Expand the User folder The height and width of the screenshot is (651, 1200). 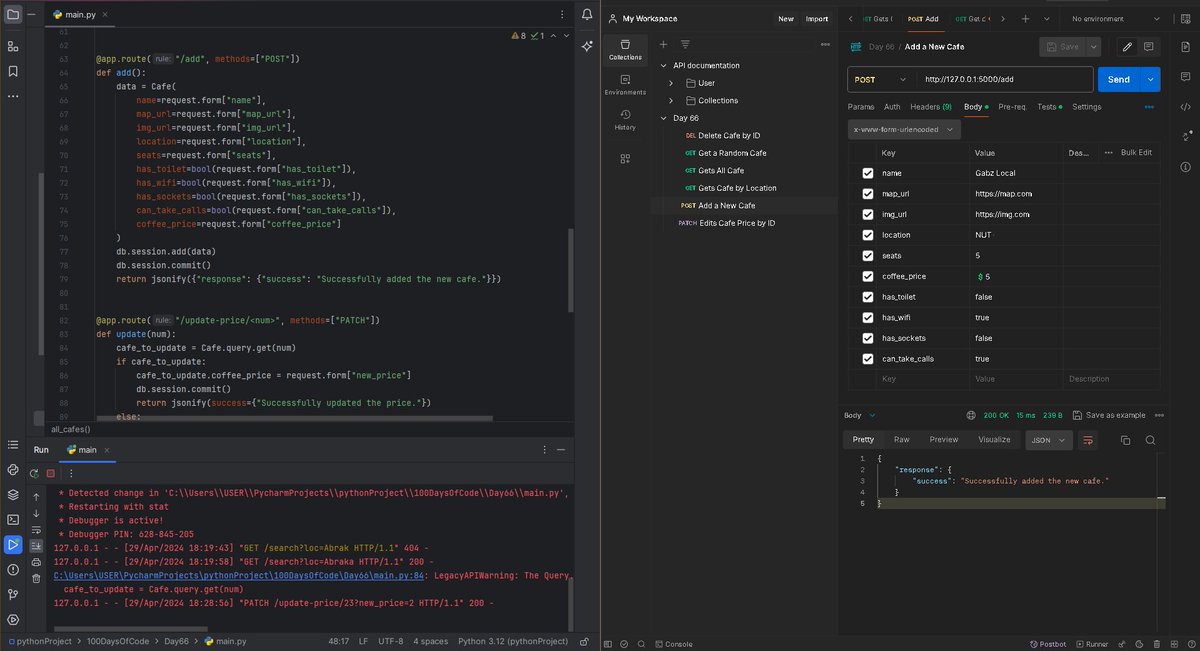(671, 83)
